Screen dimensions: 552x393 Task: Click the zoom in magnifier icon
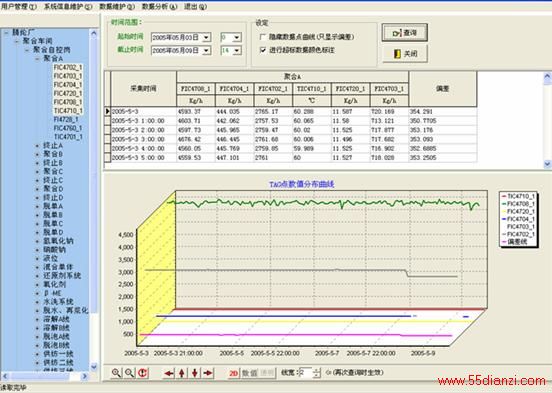point(116,373)
